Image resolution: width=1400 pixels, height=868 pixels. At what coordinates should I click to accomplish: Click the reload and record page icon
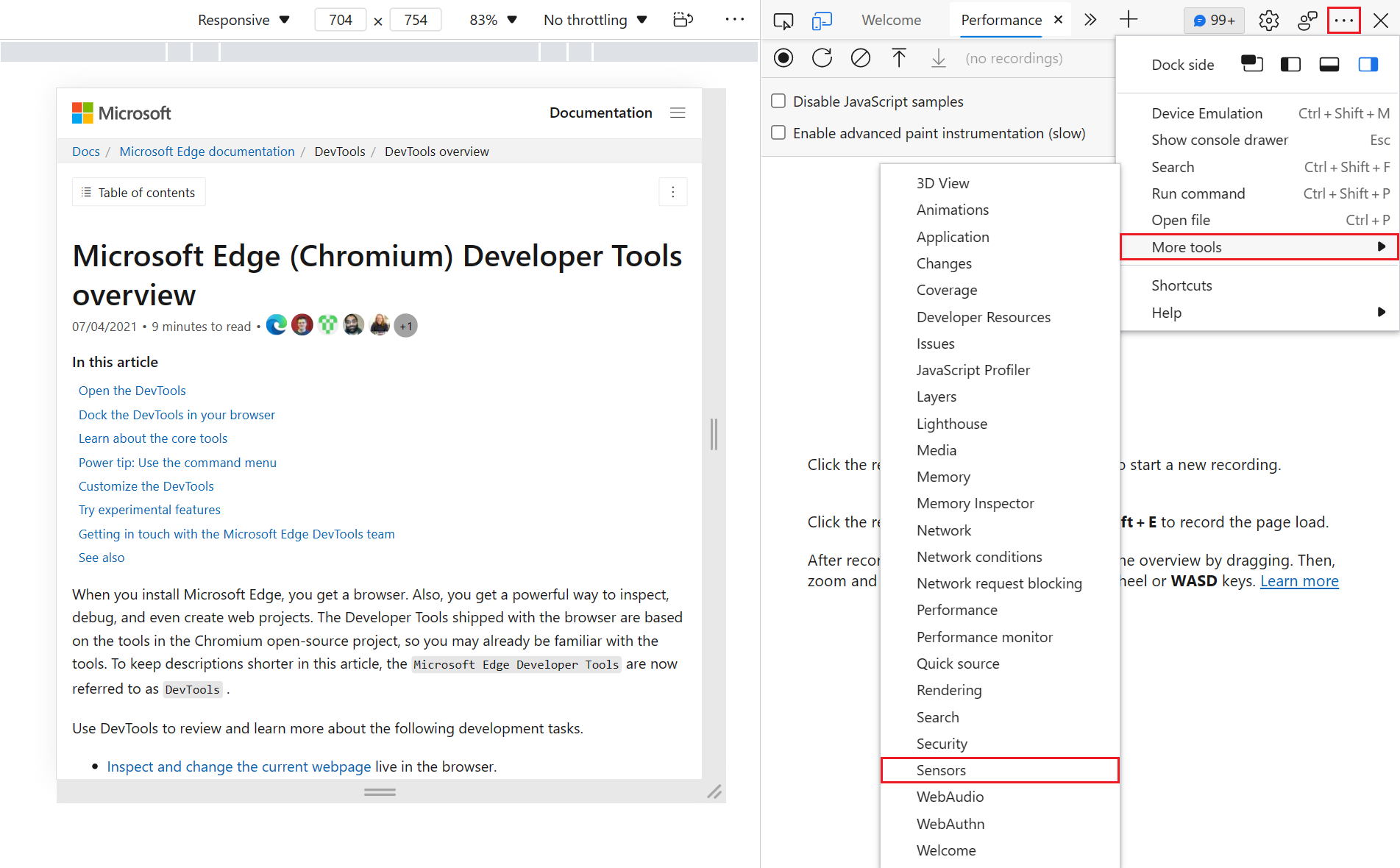tap(822, 58)
